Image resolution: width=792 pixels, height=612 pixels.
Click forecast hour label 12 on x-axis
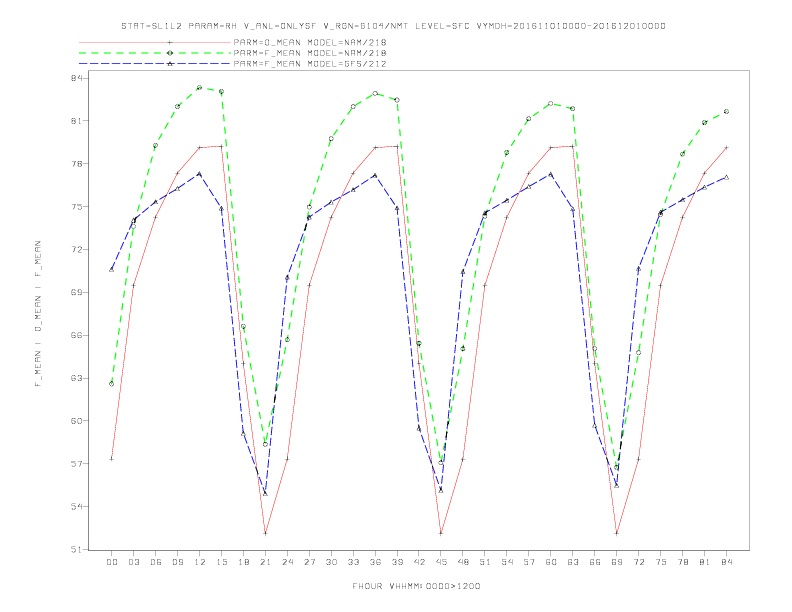click(200, 562)
